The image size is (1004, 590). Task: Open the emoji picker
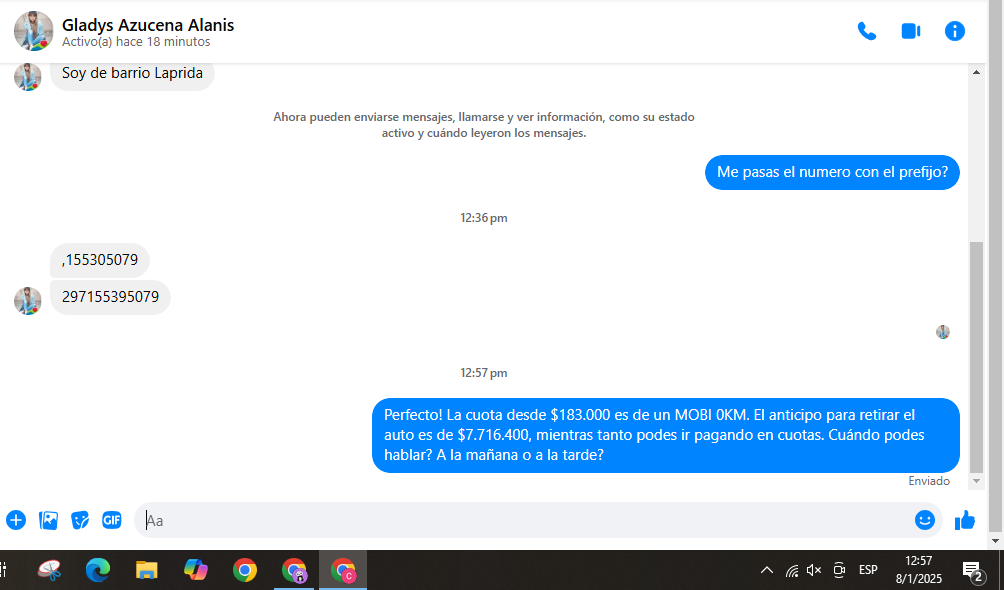(925, 520)
